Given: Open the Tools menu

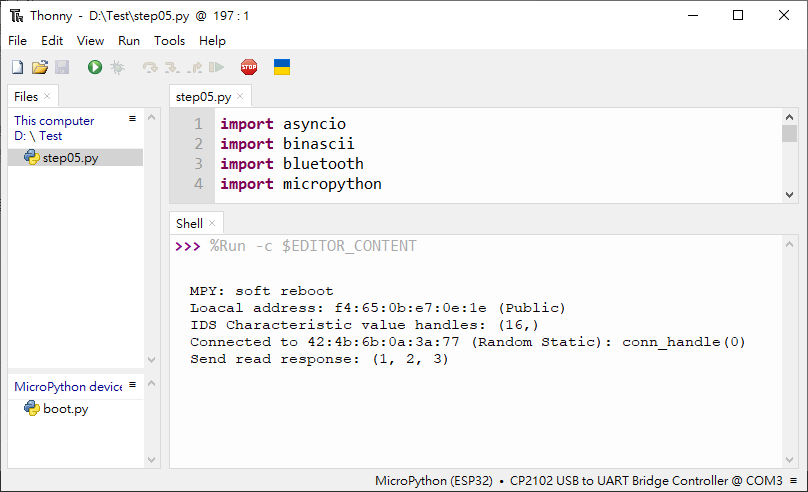Looking at the screenshot, I should [170, 41].
